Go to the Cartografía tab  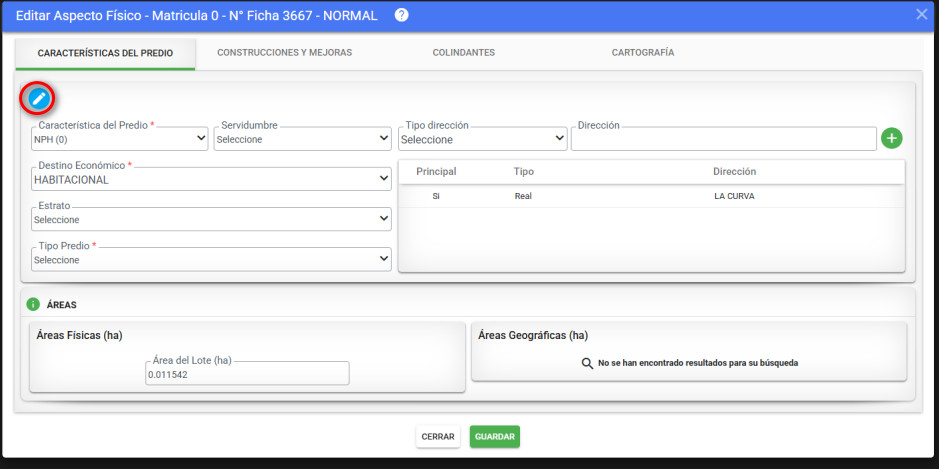click(x=642, y=52)
